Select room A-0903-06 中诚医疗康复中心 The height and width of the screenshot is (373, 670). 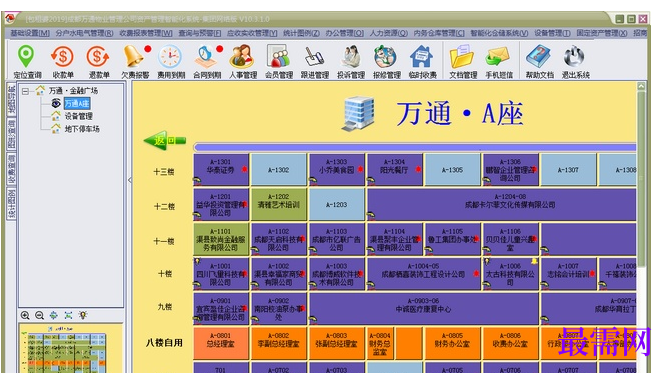point(423,309)
